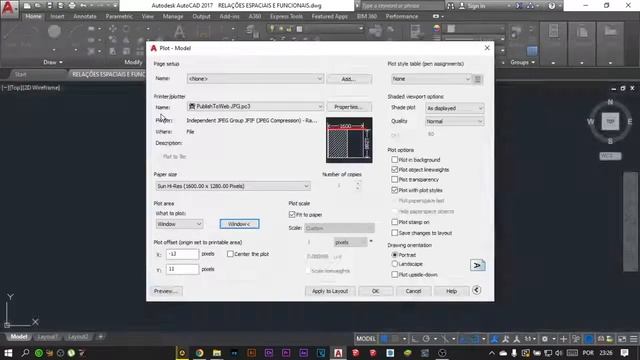The width and height of the screenshot is (640, 360).
Task: Open the AutoCAD application menu logo
Action: (x=9, y=8)
